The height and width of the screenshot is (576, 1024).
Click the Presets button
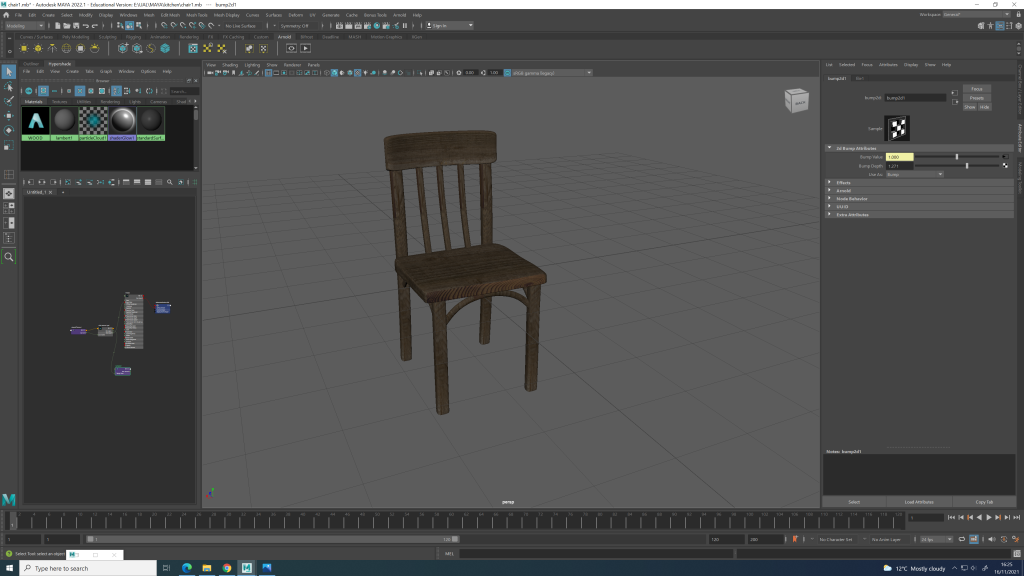pyautogui.click(x=976, y=98)
